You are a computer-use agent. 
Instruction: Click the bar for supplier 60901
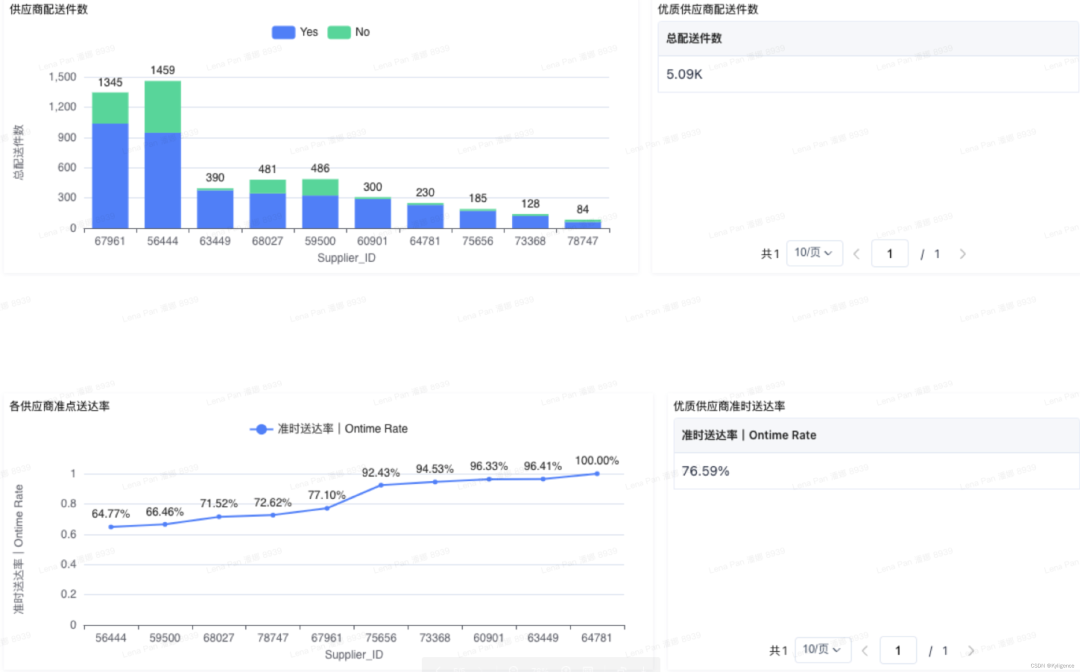(373, 213)
